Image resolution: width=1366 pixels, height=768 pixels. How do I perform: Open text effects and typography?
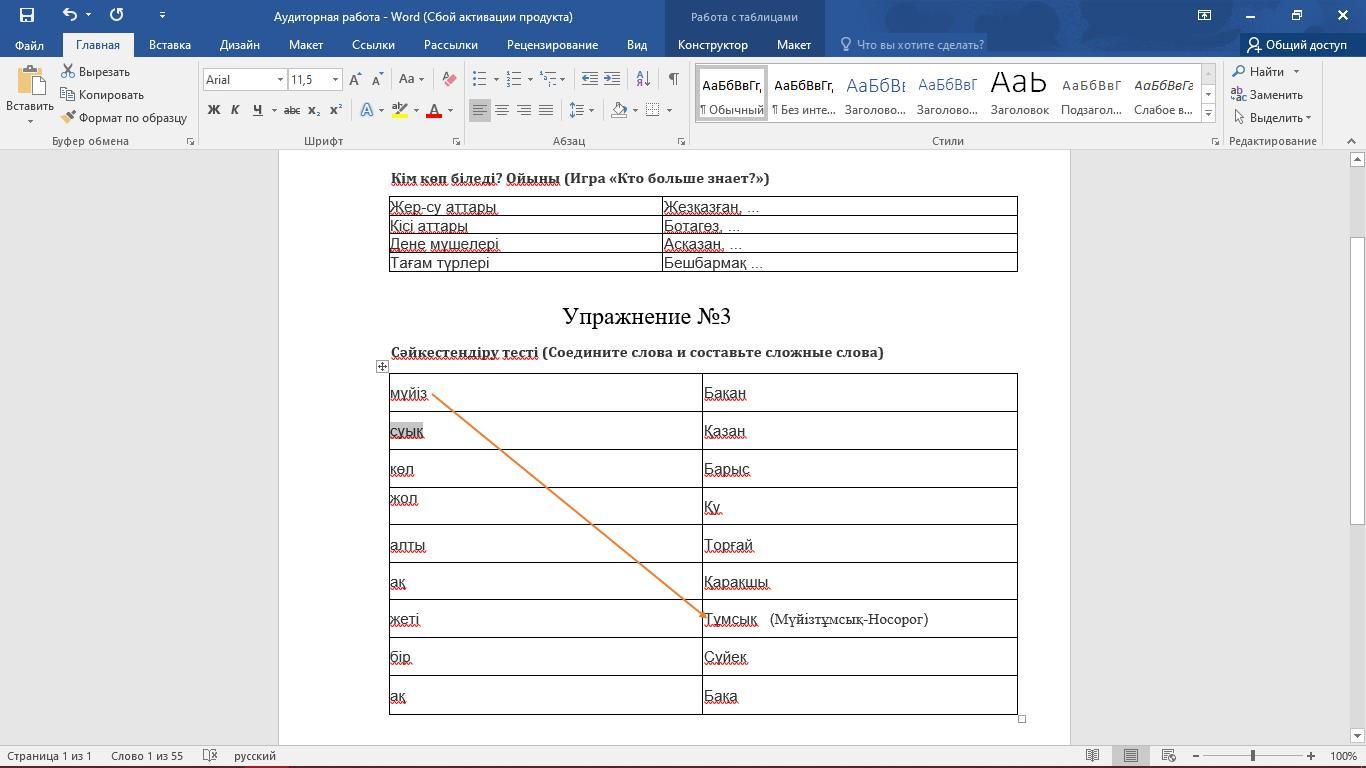tap(367, 110)
